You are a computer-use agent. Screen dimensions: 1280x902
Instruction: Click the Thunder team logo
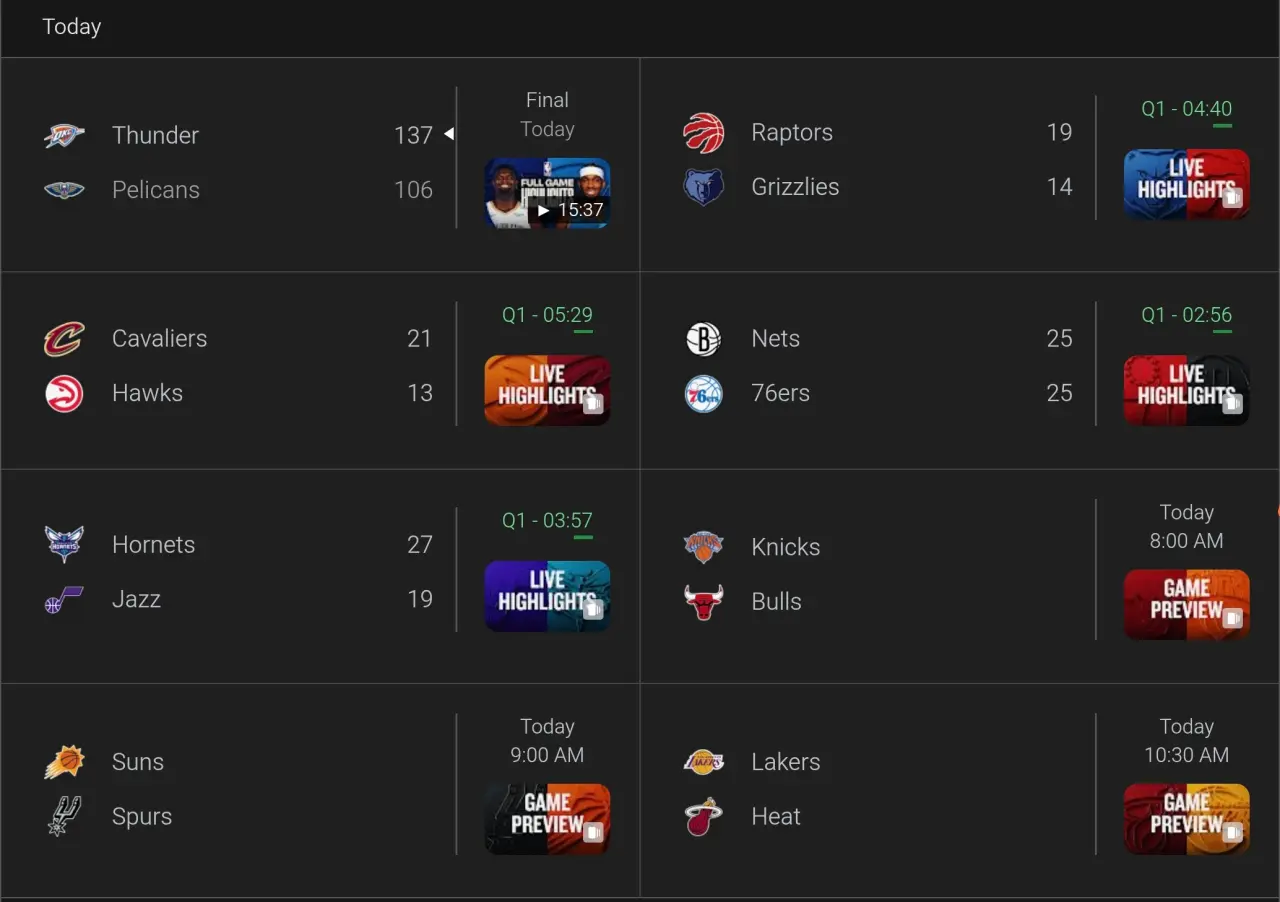point(64,135)
